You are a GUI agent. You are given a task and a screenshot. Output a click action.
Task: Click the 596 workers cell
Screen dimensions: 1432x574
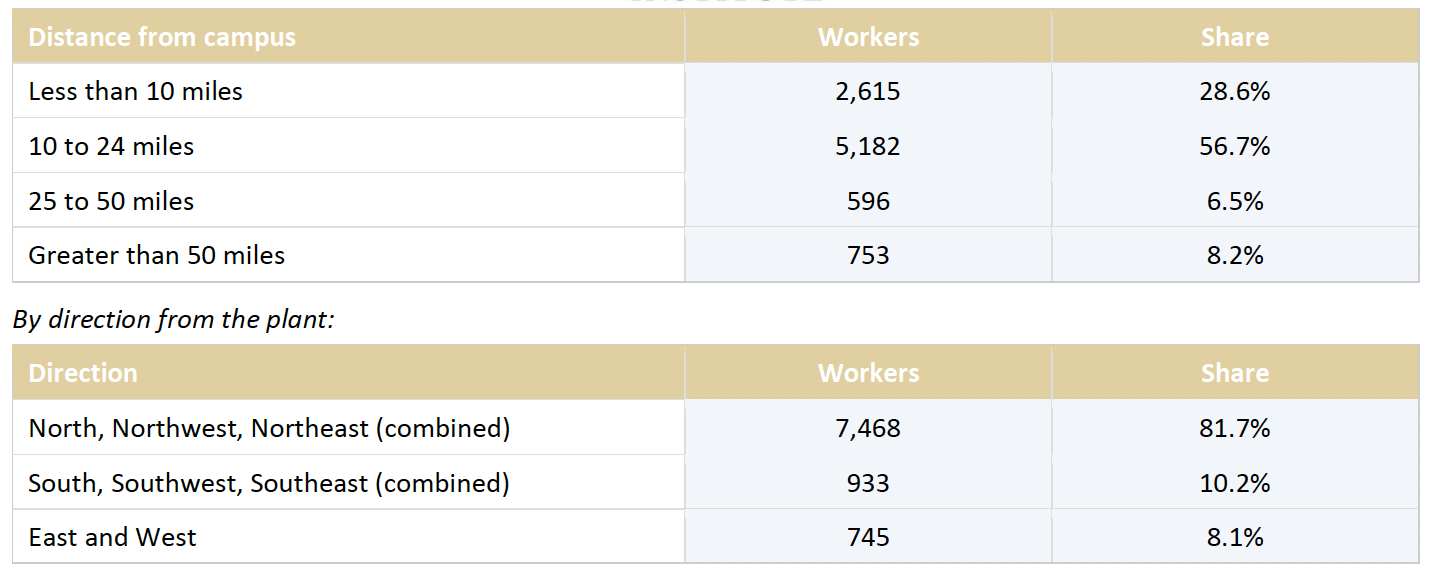tap(868, 201)
